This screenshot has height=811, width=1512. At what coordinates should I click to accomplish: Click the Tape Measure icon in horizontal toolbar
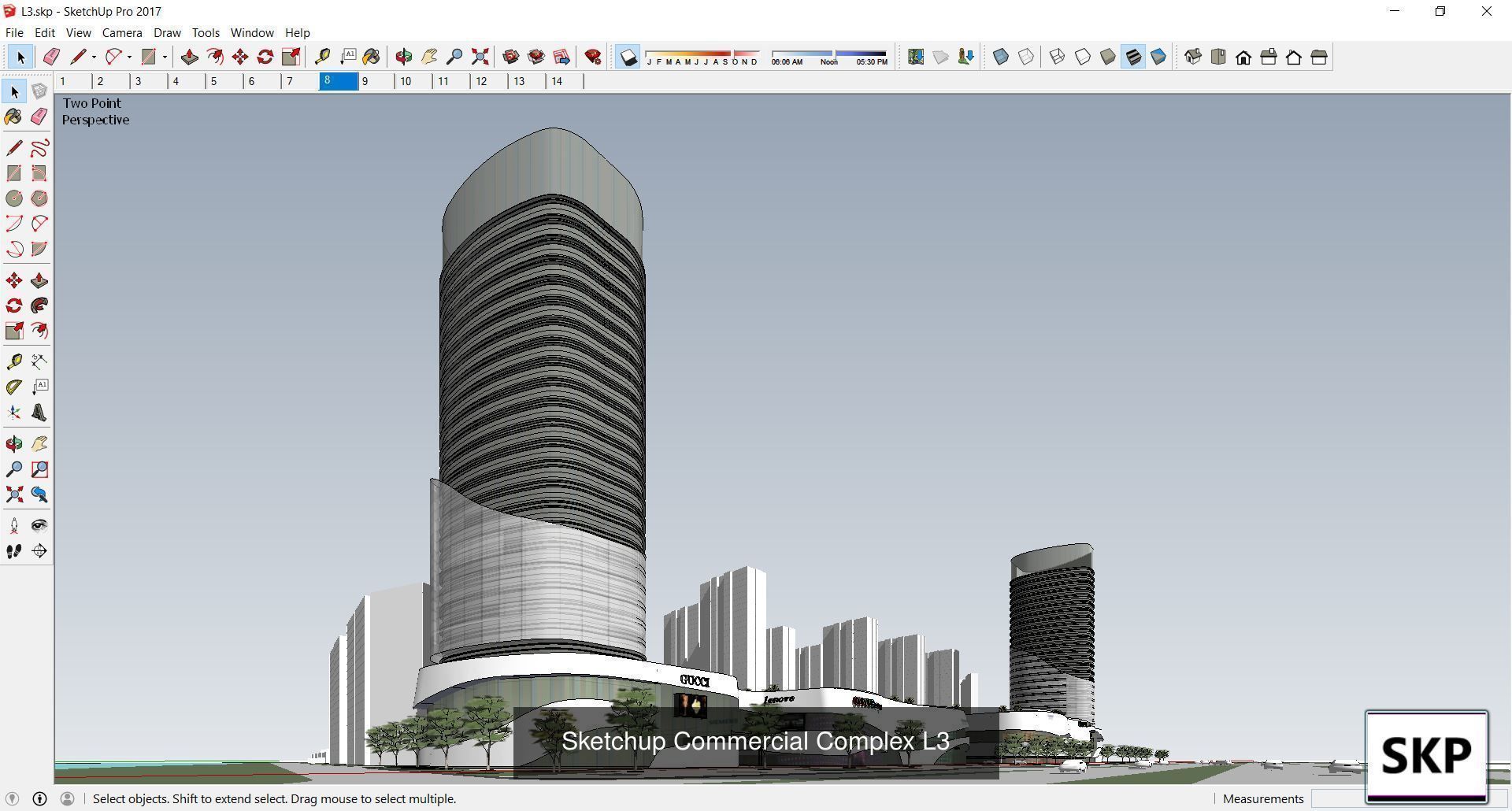click(x=322, y=57)
